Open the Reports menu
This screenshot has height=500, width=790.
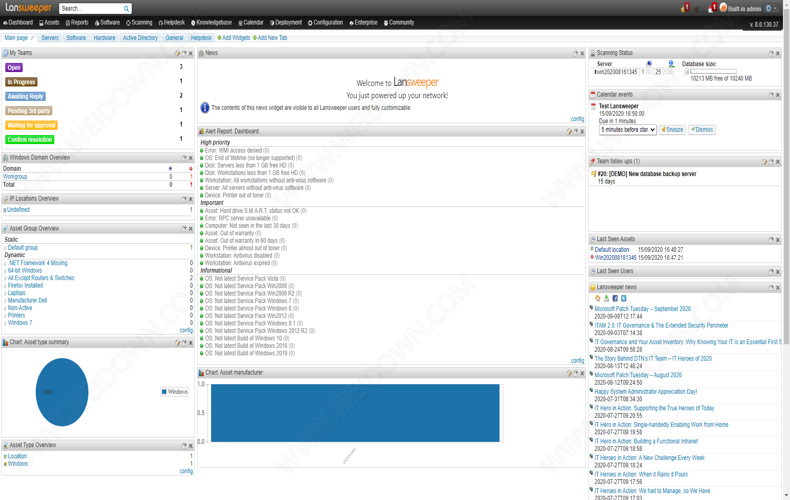click(77, 23)
